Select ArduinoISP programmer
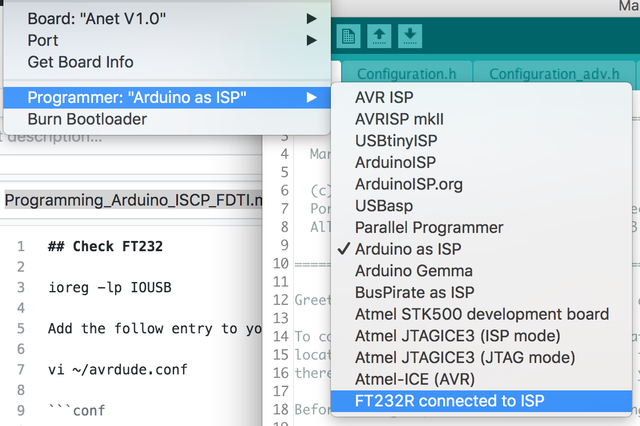The height and width of the screenshot is (426, 640). 482,162
